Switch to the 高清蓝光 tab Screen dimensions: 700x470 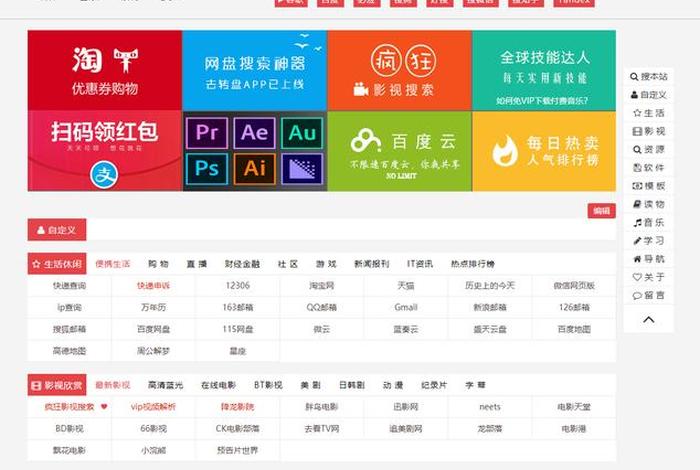[165, 385]
